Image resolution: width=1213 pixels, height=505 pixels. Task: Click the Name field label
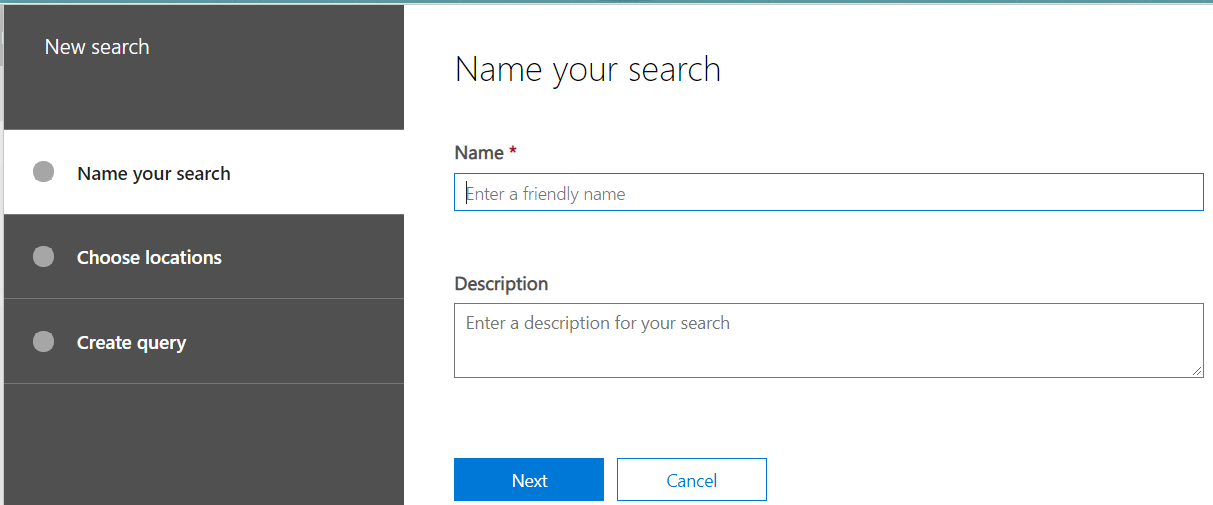coord(479,153)
